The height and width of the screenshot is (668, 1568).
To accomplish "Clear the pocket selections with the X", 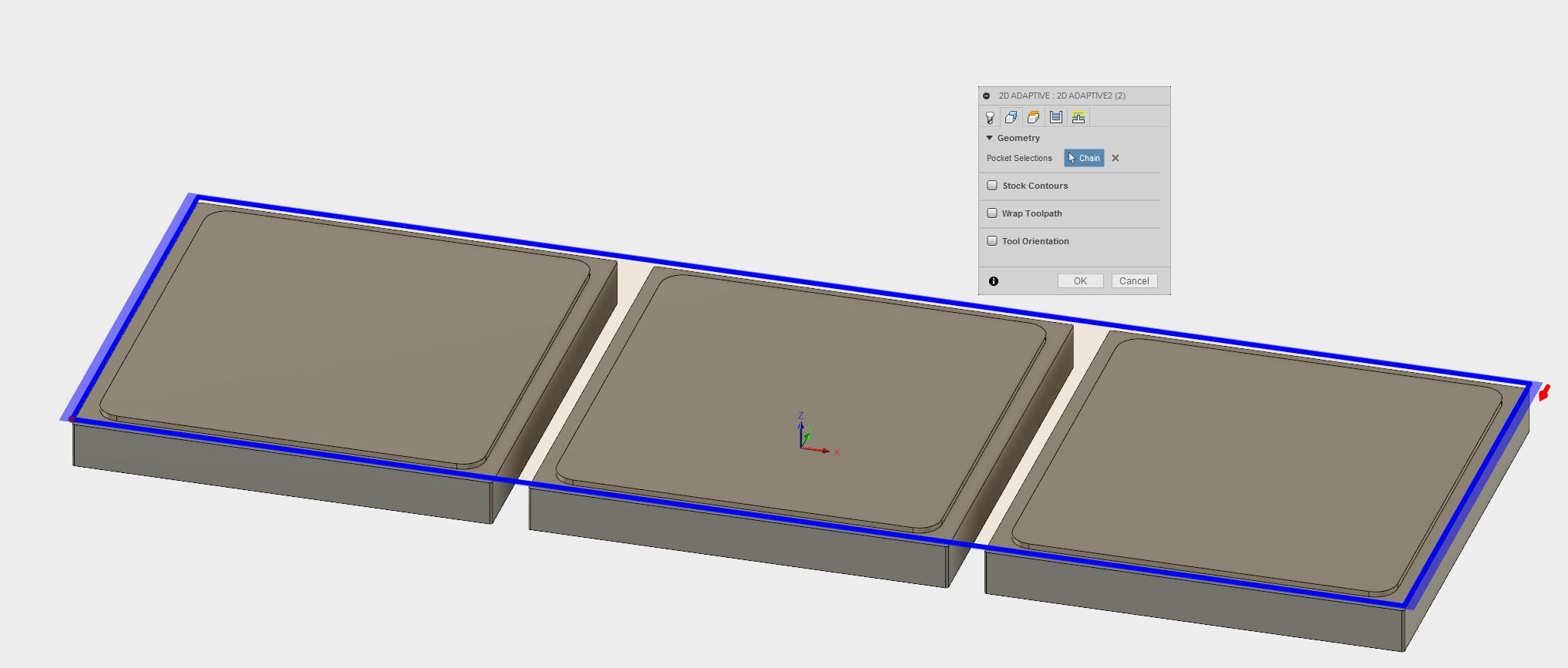I will (1115, 158).
